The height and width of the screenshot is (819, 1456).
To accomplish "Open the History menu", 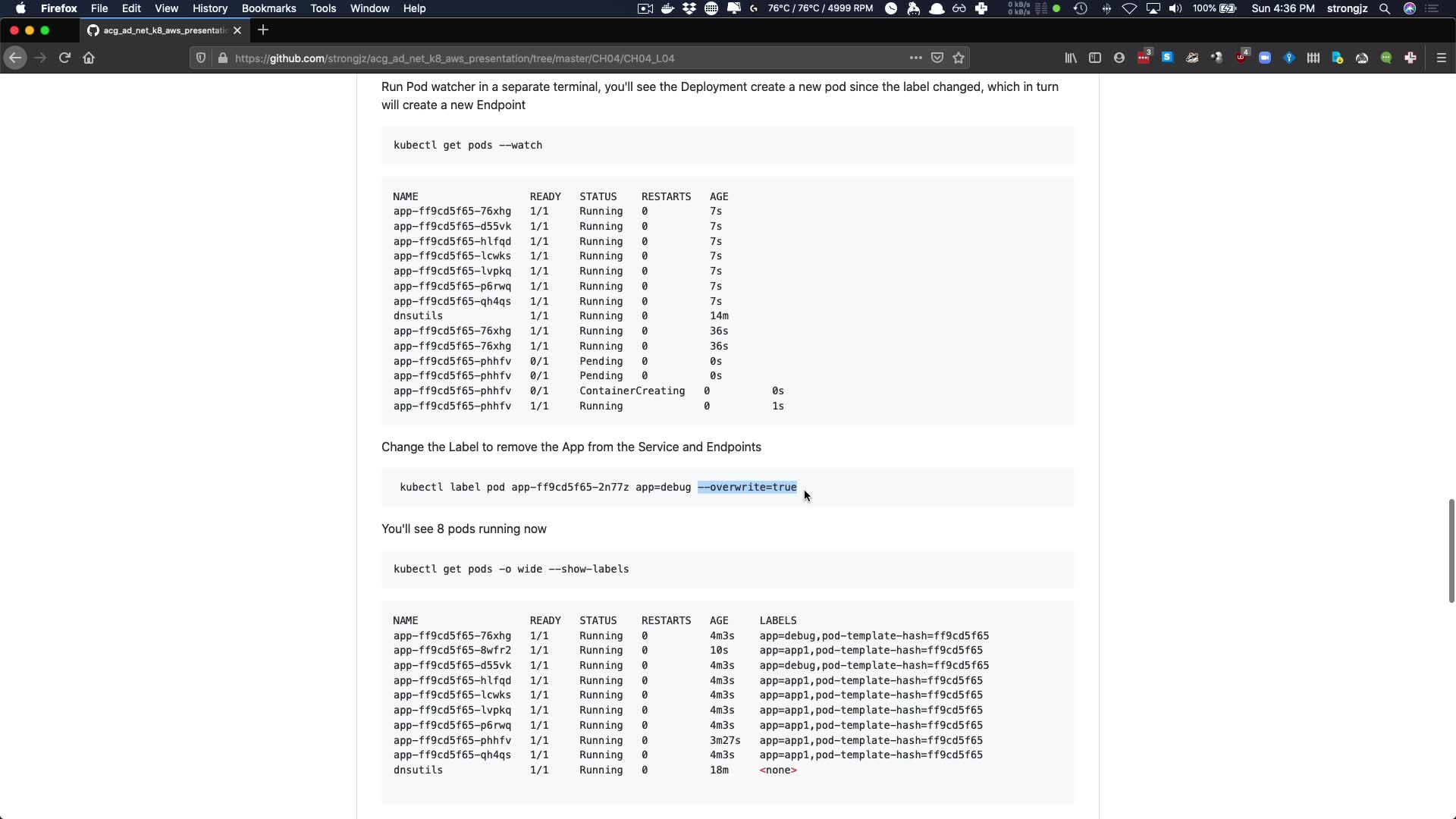I will coord(209,8).
